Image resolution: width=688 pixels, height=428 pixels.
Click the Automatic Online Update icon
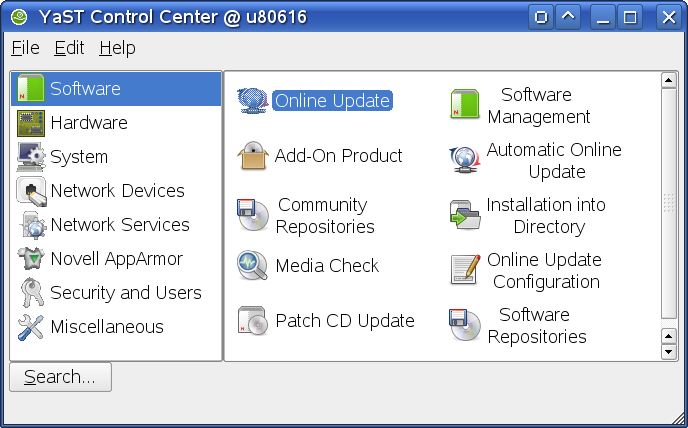(x=465, y=159)
